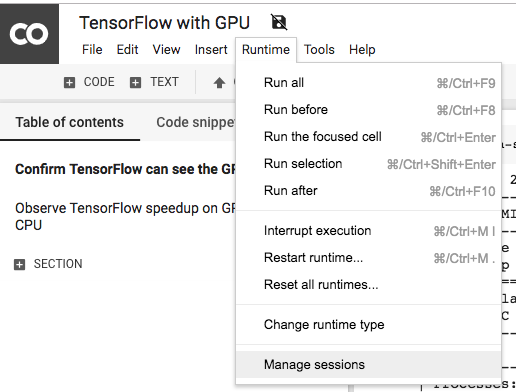Viewport: 516px width, 392px height.
Task: Open Confirm TensorFlow can see the GPU heading
Action: (125, 169)
